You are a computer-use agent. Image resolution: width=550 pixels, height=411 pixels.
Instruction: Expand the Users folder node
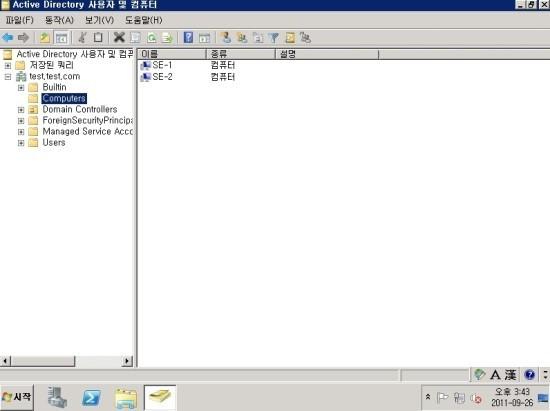21,143
